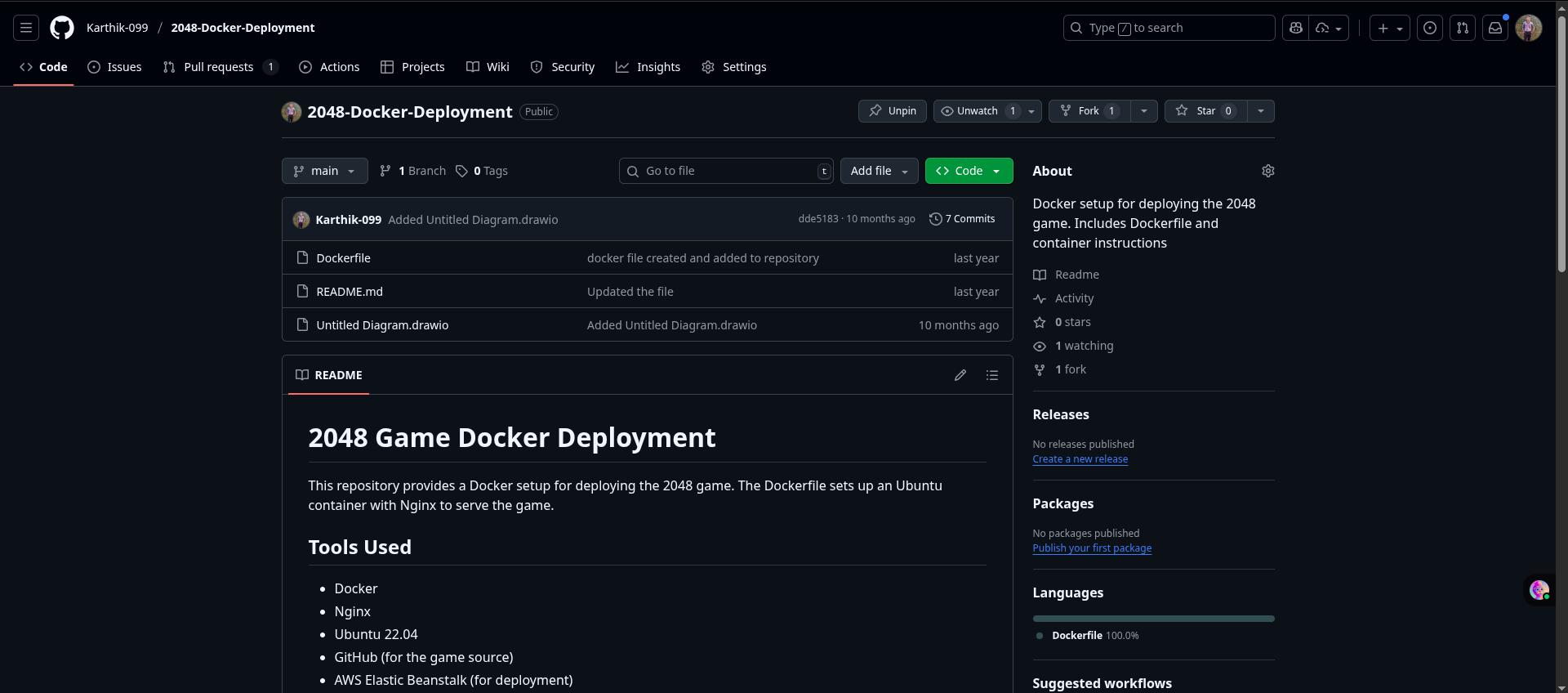This screenshot has height=693, width=1568.
Task: View the 0 stars link
Action: [1062, 322]
